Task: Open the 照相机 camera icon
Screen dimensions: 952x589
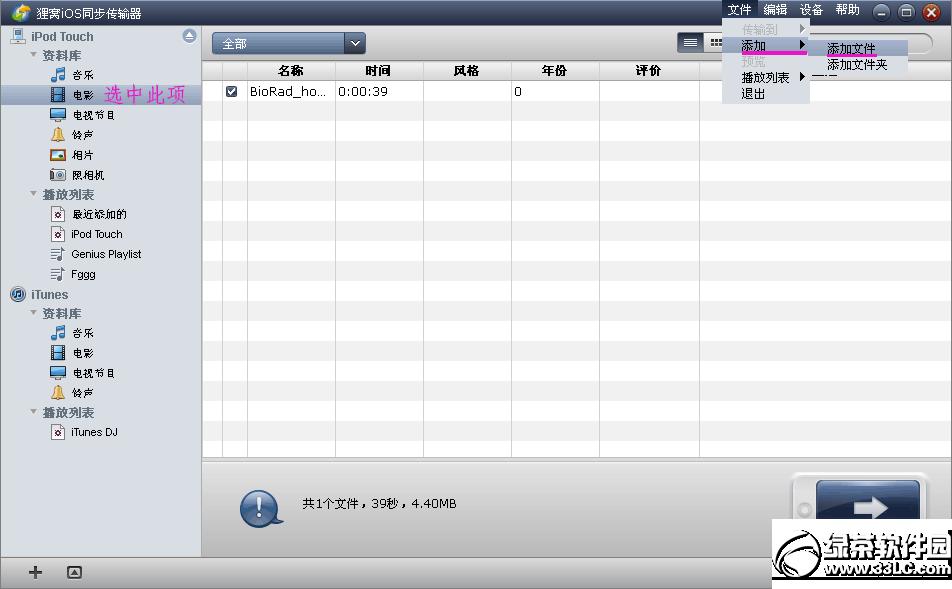Action: [58, 175]
